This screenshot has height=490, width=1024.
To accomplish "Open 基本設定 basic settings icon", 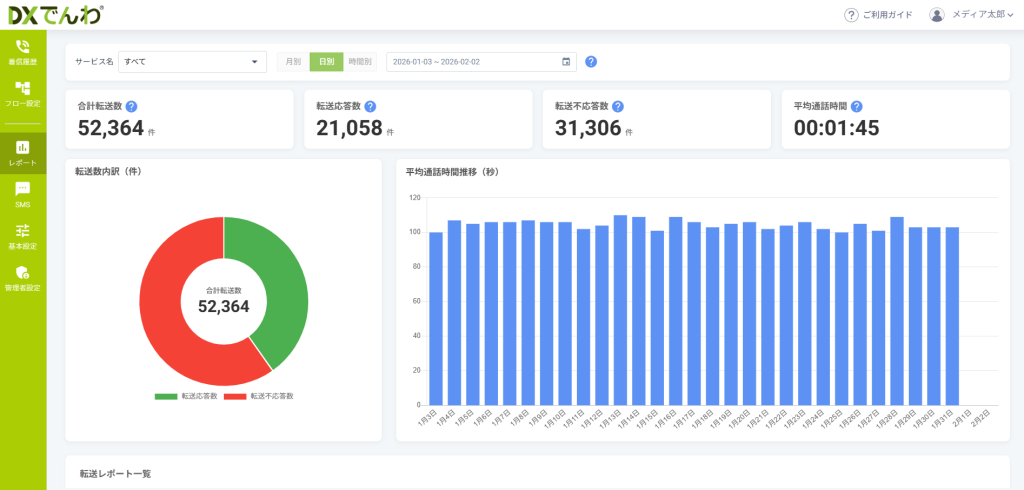I will (22, 231).
